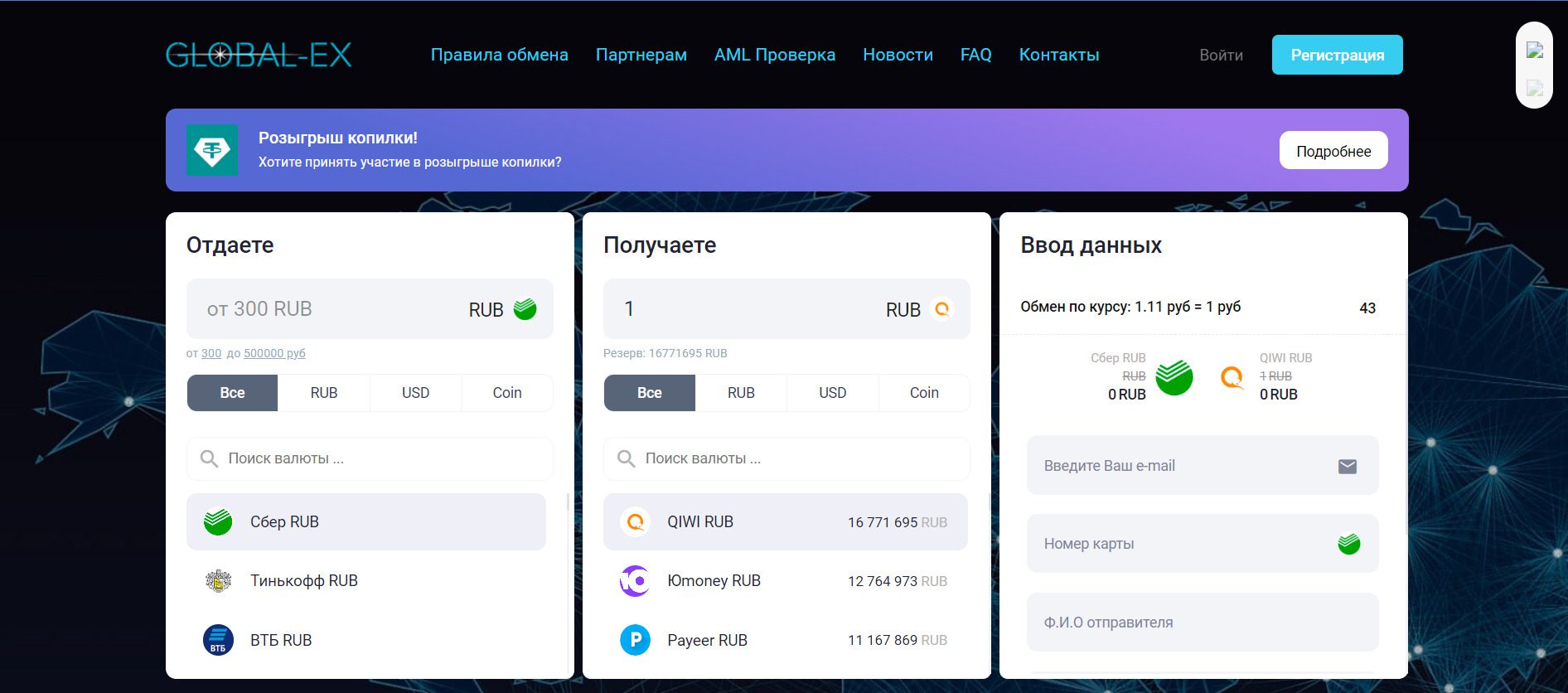Click the search magnifier icon in the Отдаете panel
This screenshot has height=693, width=1568.
[209, 458]
